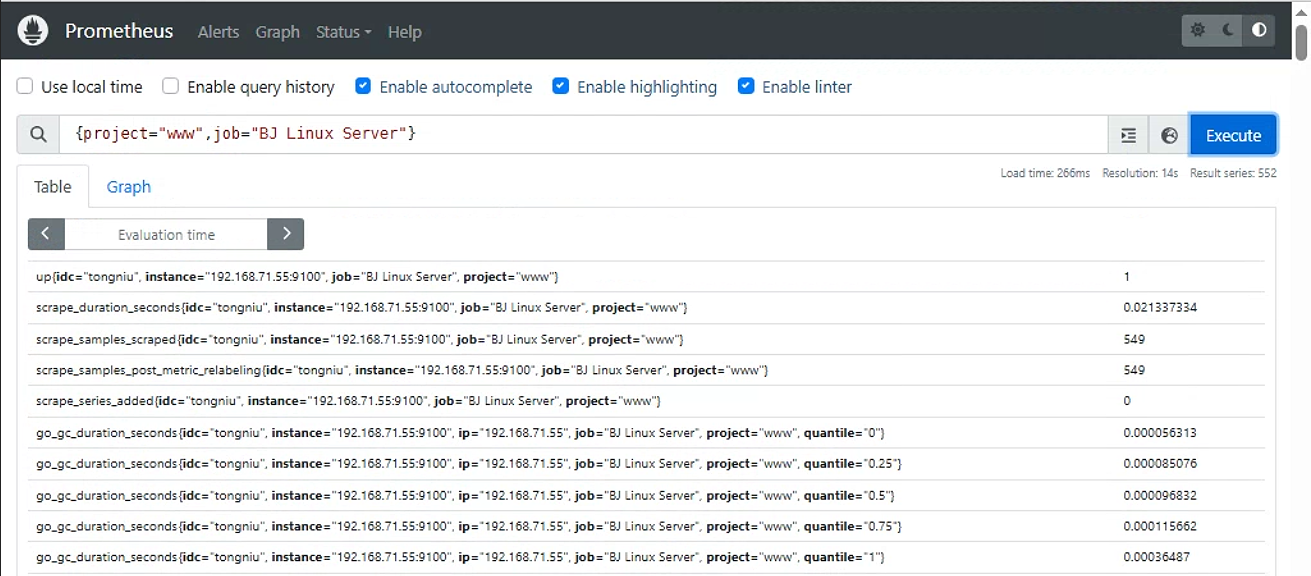Enable the Use local time checkbox
The width and height of the screenshot is (1311, 576).
coord(25,86)
